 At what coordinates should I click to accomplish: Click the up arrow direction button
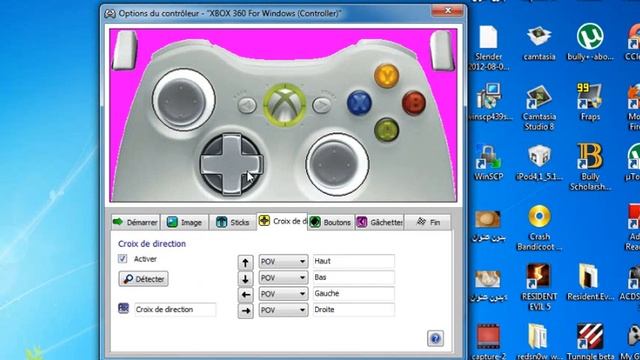click(x=245, y=262)
